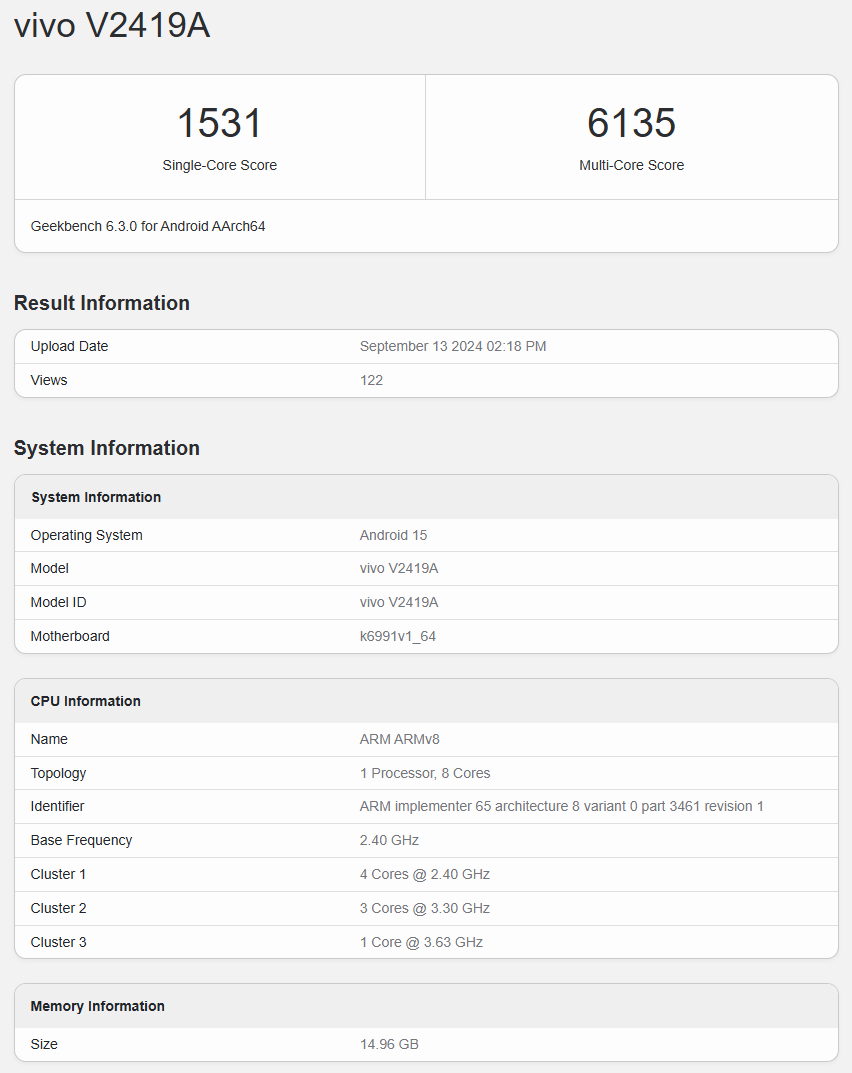The image size is (852, 1073).
Task: Select the Upload Date value September 13 2024
Action: (452, 346)
